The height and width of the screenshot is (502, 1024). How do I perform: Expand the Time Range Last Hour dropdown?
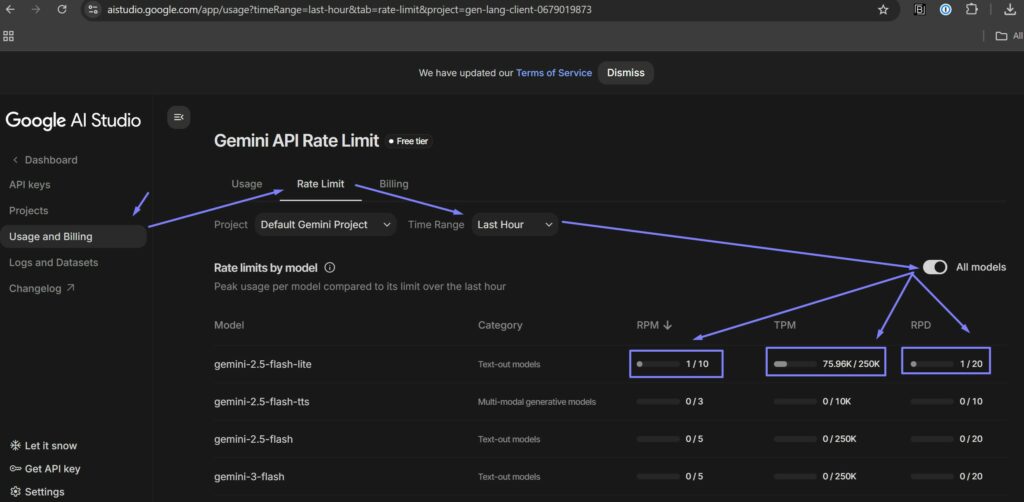pyautogui.click(x=515, y=225)
